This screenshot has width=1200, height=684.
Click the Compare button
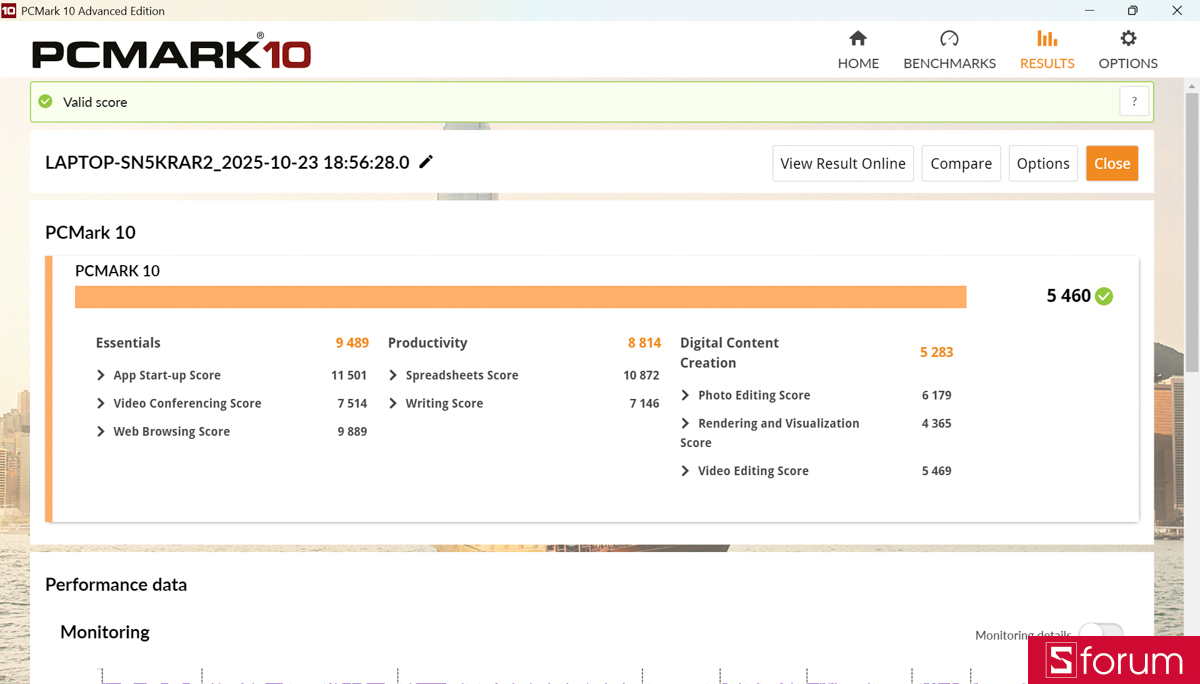pos(961,163)
